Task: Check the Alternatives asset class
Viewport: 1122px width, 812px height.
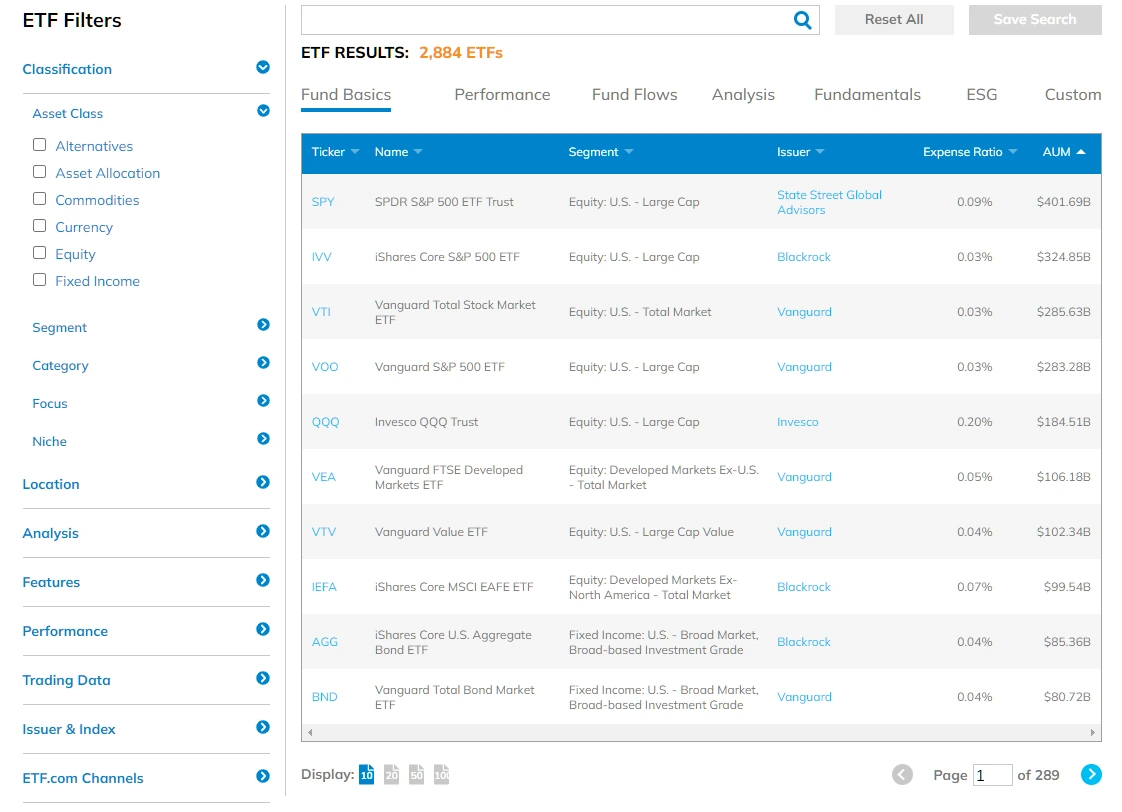Action: (39, 145)
